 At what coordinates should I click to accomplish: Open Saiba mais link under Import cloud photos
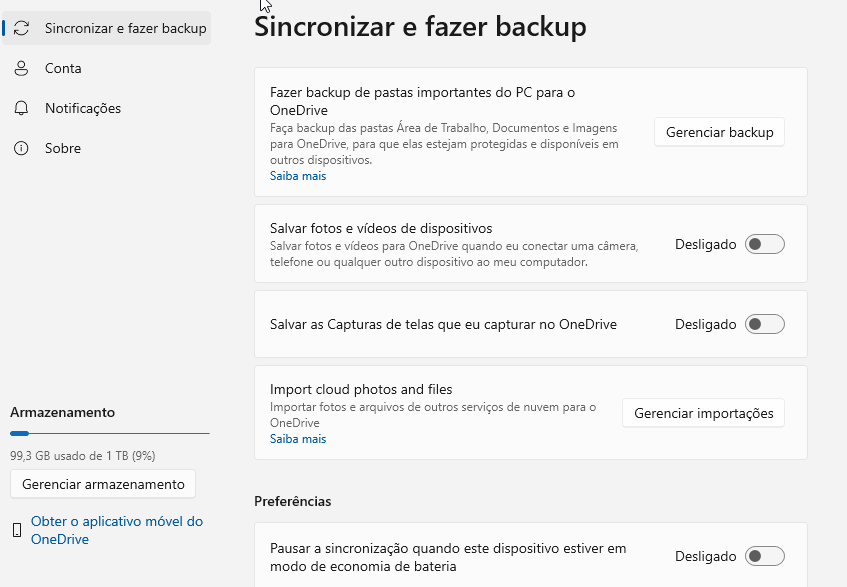coord(298,439)
